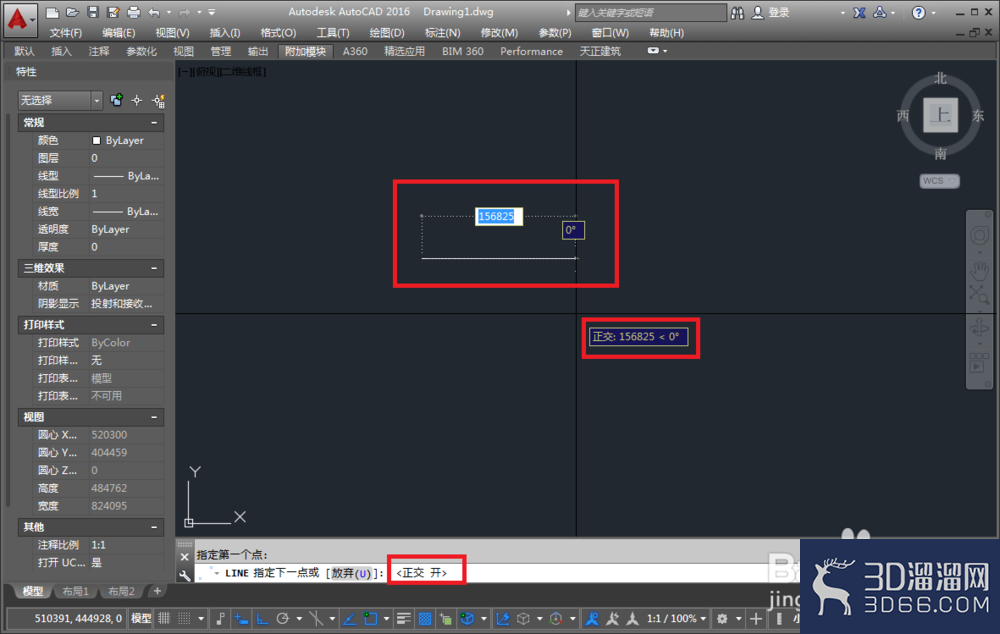Open Quick Access toolbar customize dropdown

[212, 12]
